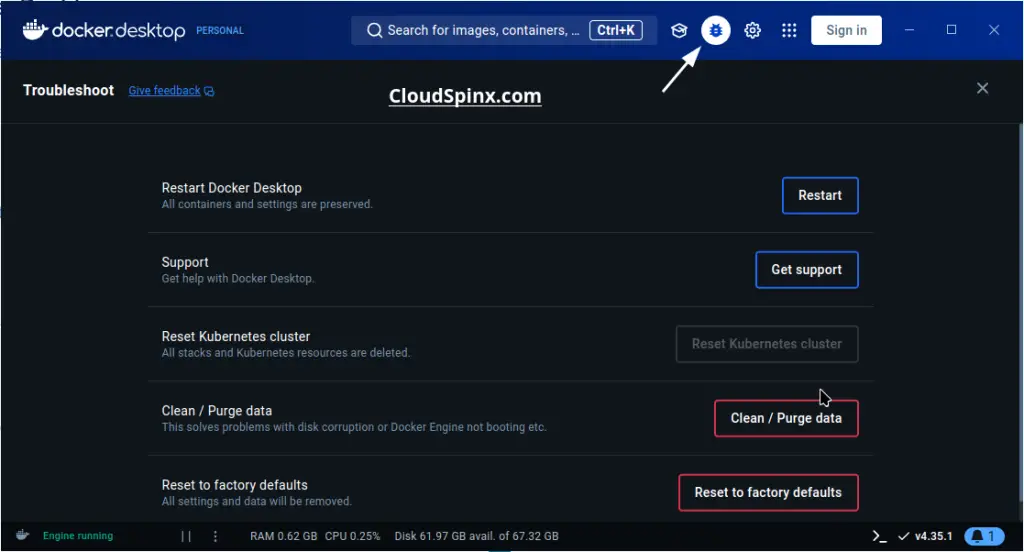Click the CPU 0.25% indicator
The height and width of the screenshot is (552, 1024).
coord(353,536)
